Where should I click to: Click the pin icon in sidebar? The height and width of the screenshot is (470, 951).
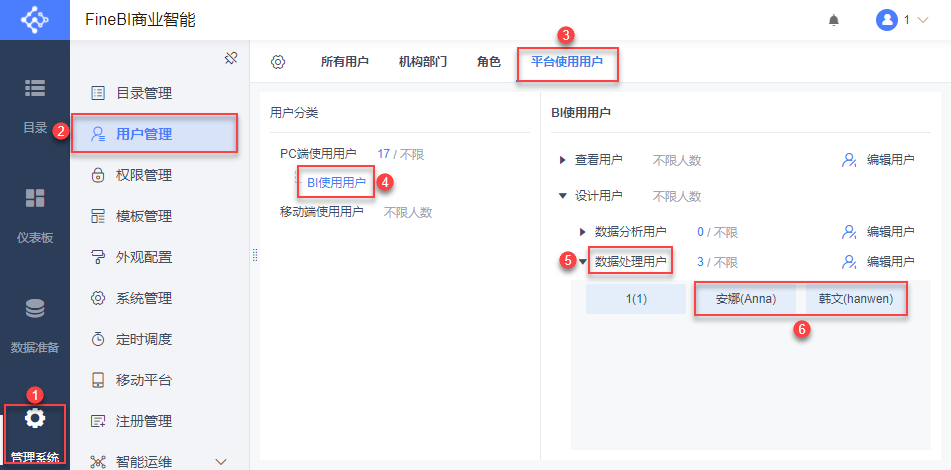[x=230, y=59]
